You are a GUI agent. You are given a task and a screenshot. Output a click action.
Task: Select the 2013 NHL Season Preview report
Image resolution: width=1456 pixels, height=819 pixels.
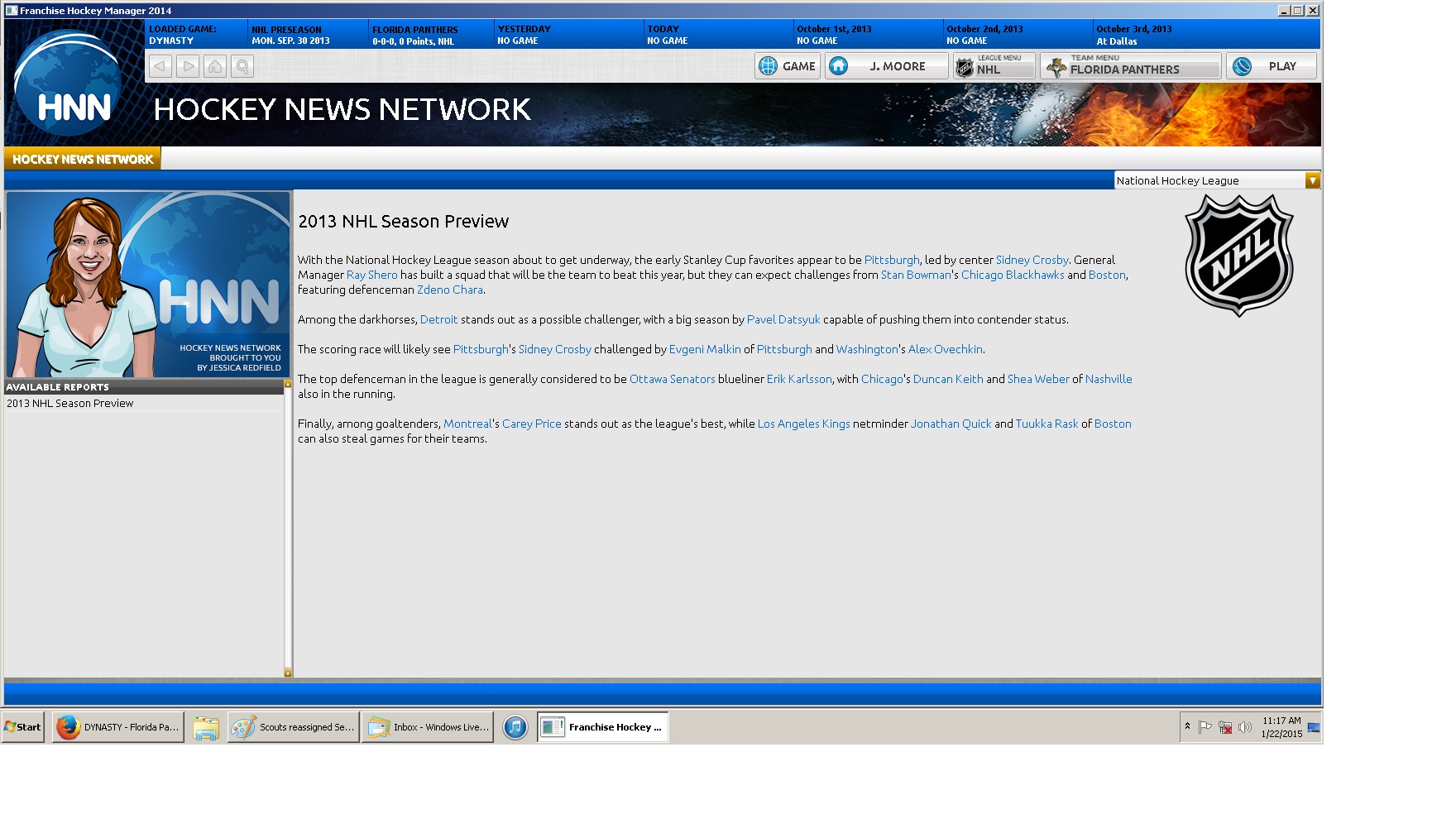click(144, 404)
